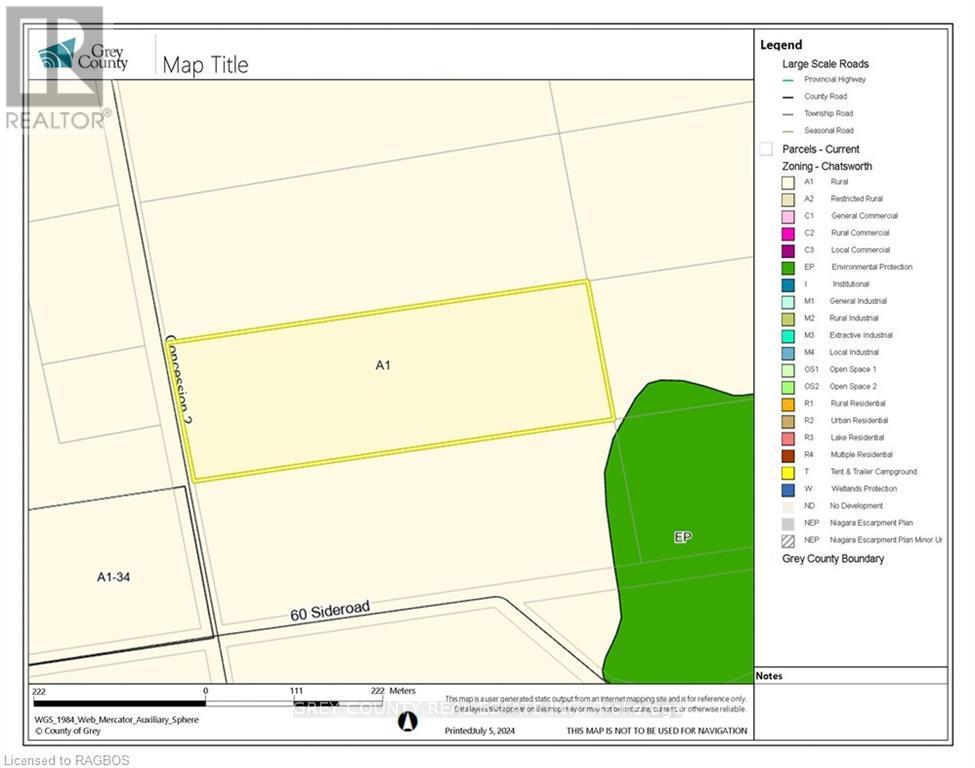Toggle the Parcels - Current layer box
This screenshot has width=975, height=768.
(x=766, y=148)
